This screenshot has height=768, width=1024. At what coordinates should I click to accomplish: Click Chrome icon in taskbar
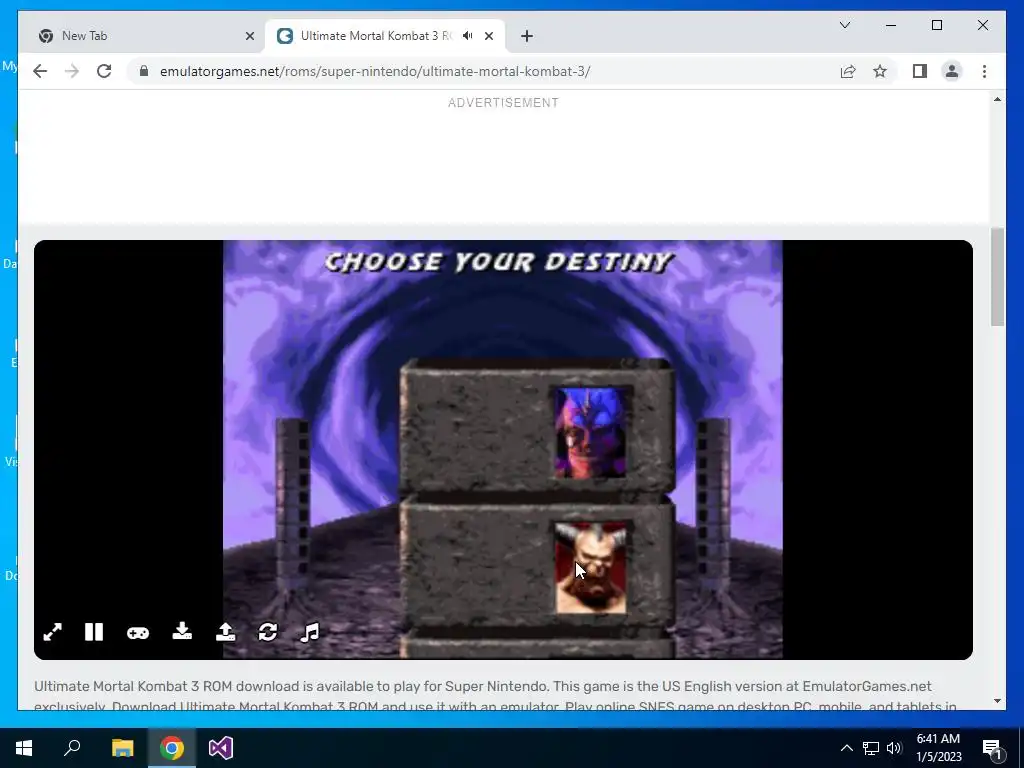point(172,748)
